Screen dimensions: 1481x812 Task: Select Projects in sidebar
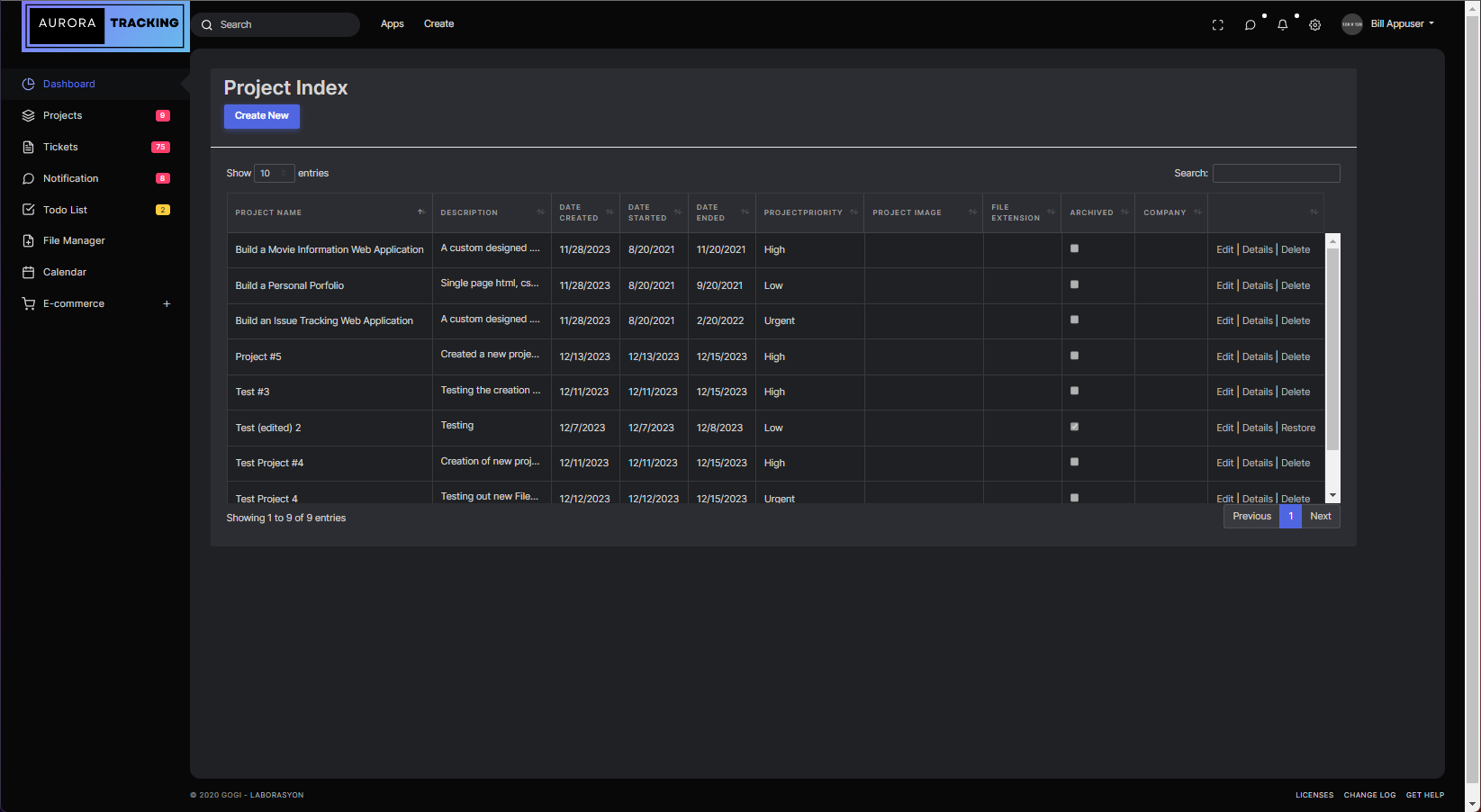[62, 115]
